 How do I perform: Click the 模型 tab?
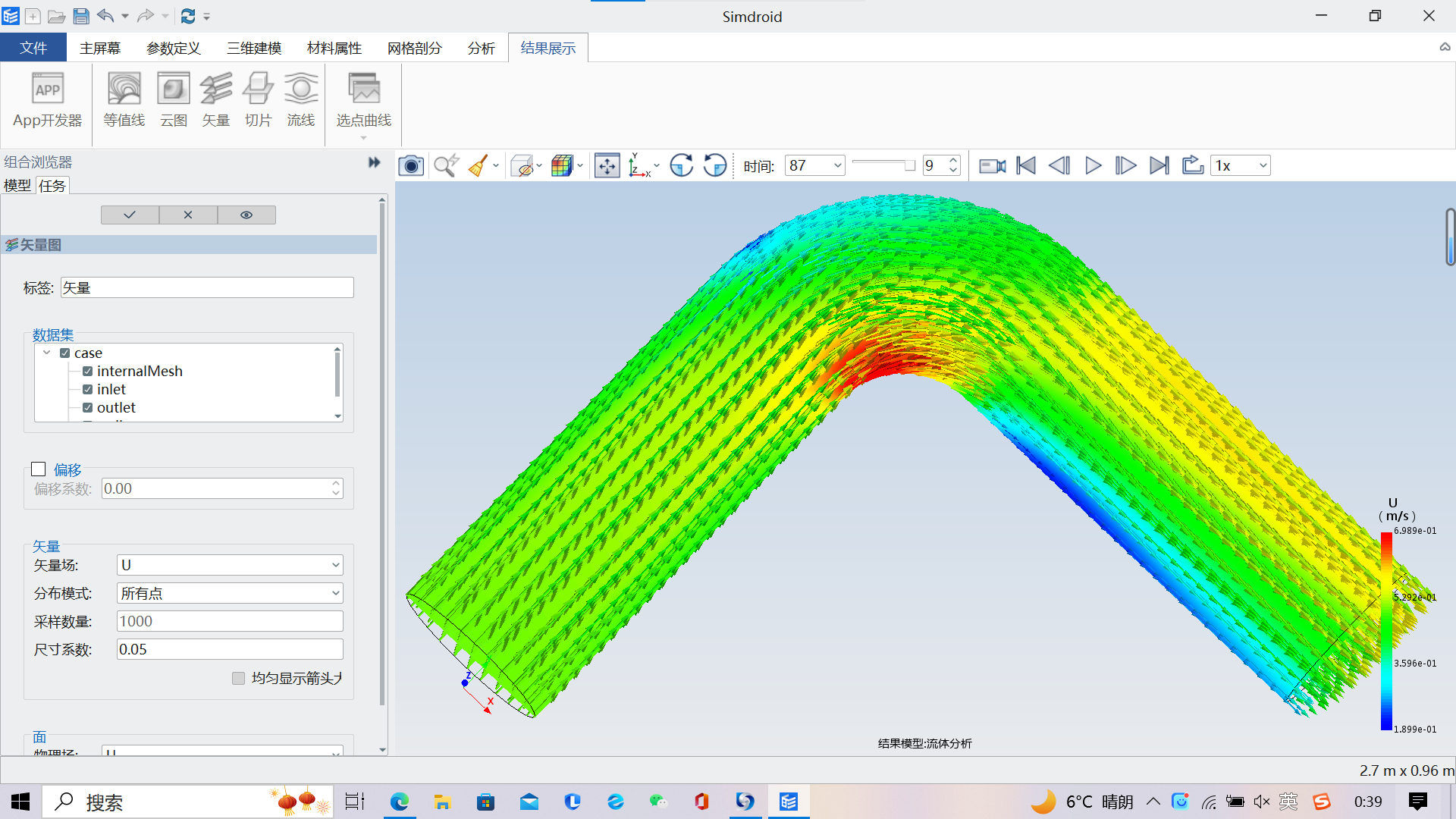click(17, 186)
